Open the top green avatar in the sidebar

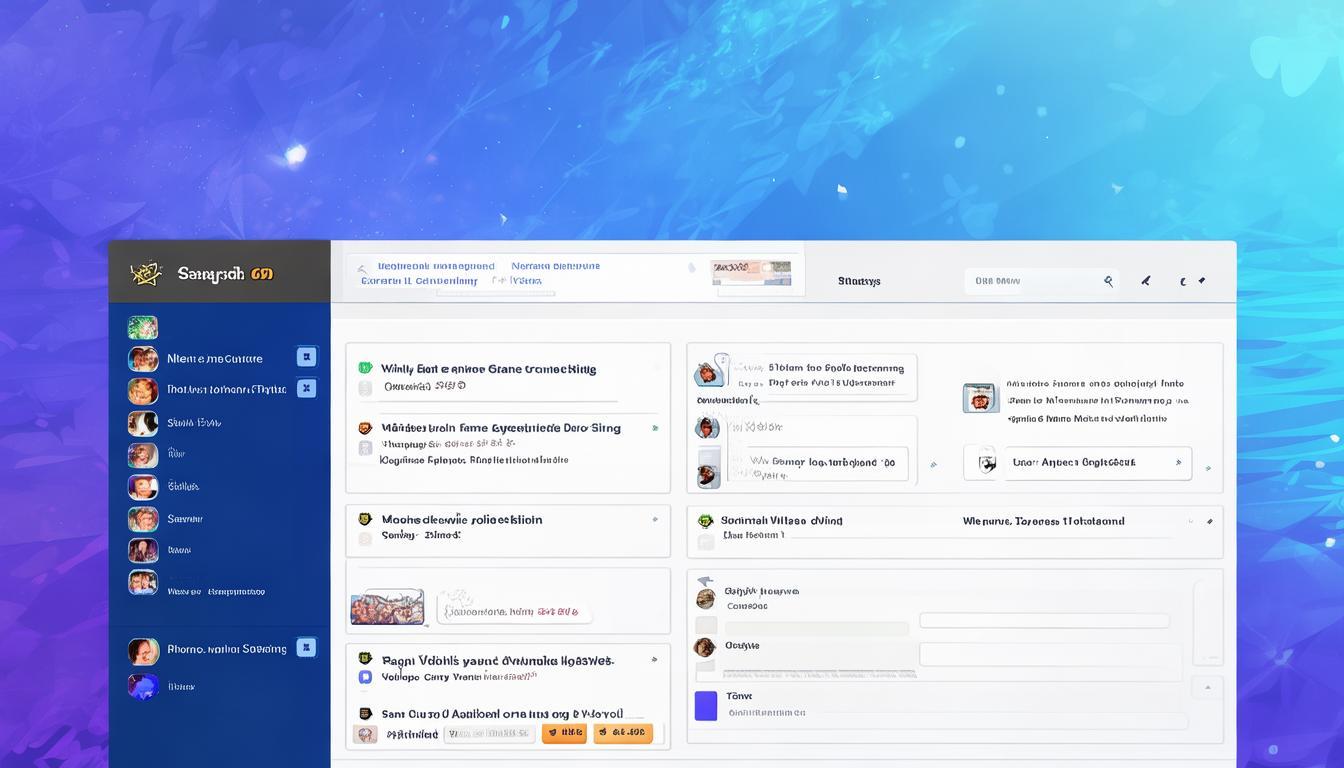(x=143, y=327)
